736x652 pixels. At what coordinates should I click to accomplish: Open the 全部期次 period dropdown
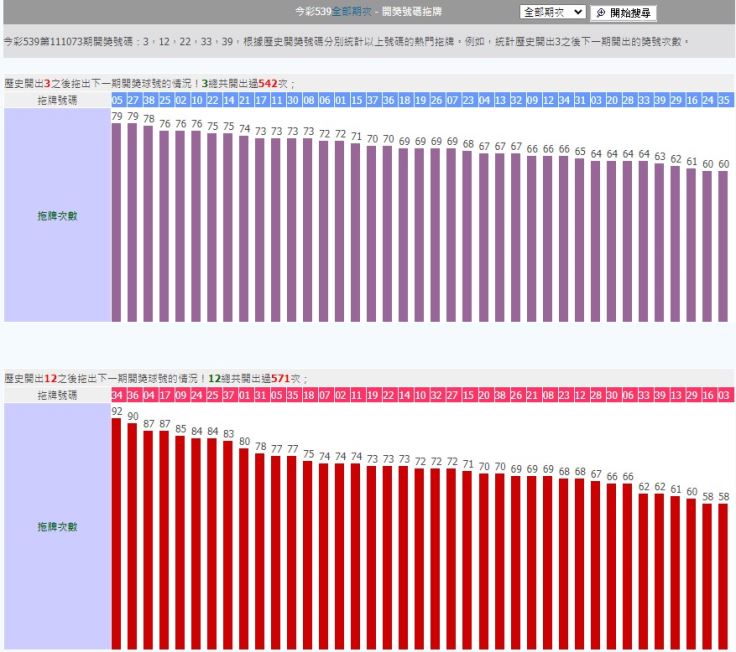coord(553,13)
